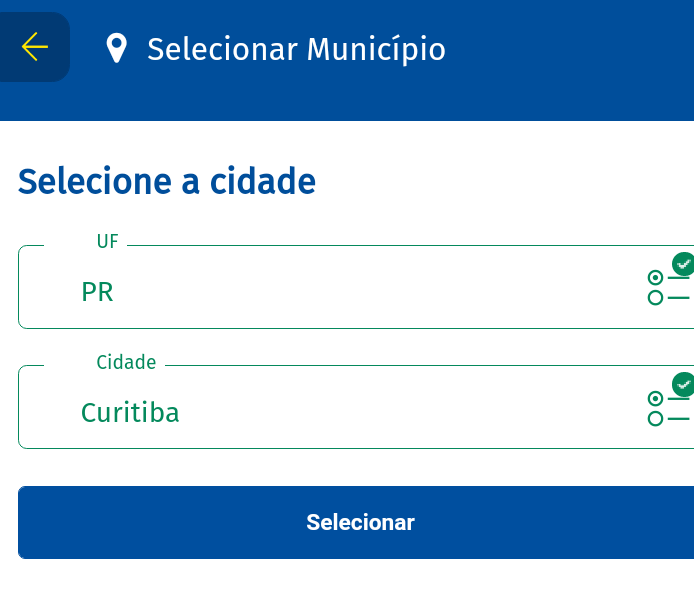Select the Curitiba city value text

[130, 412]
